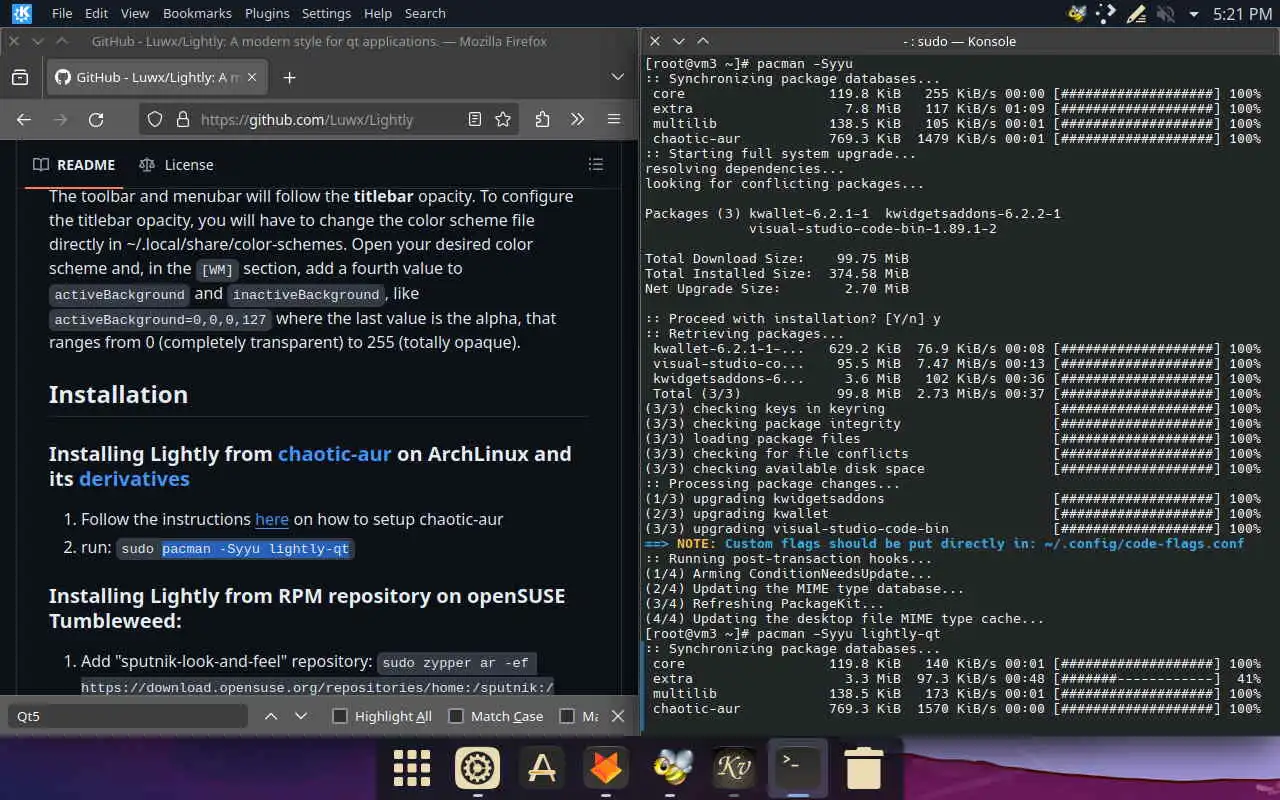
Task: Open the letter A app in dock
Action: tap(542, 768)
